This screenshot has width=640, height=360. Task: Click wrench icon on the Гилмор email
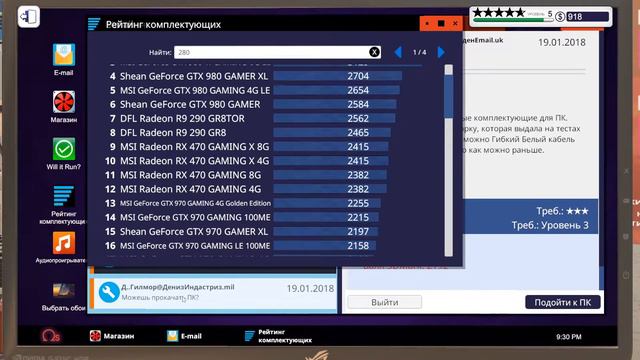pos(109,292)
